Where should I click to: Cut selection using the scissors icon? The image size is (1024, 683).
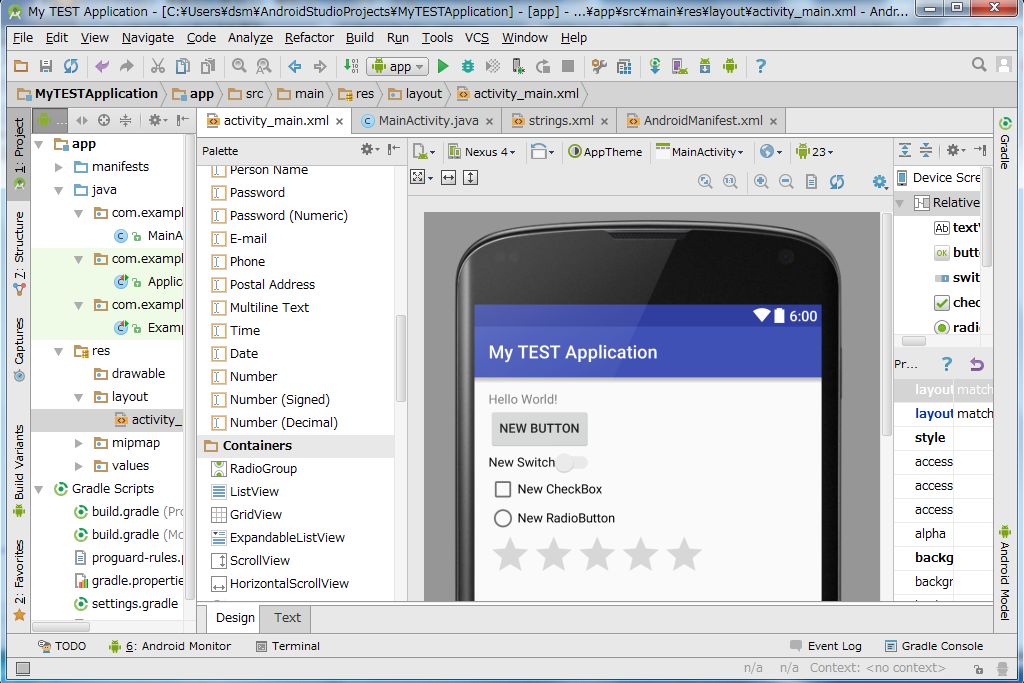(157, 66)
